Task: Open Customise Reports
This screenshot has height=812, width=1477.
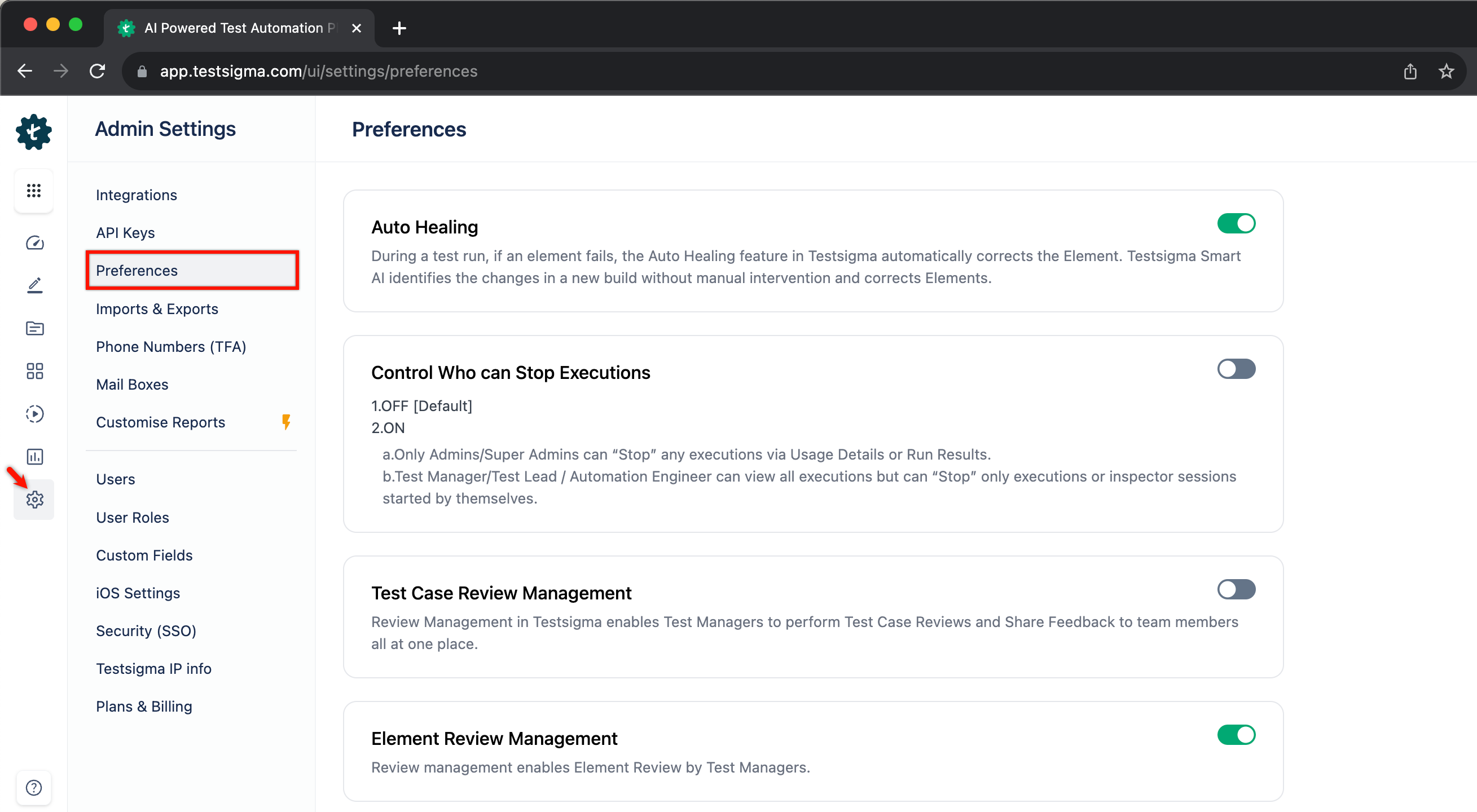Action: (161, 422)
